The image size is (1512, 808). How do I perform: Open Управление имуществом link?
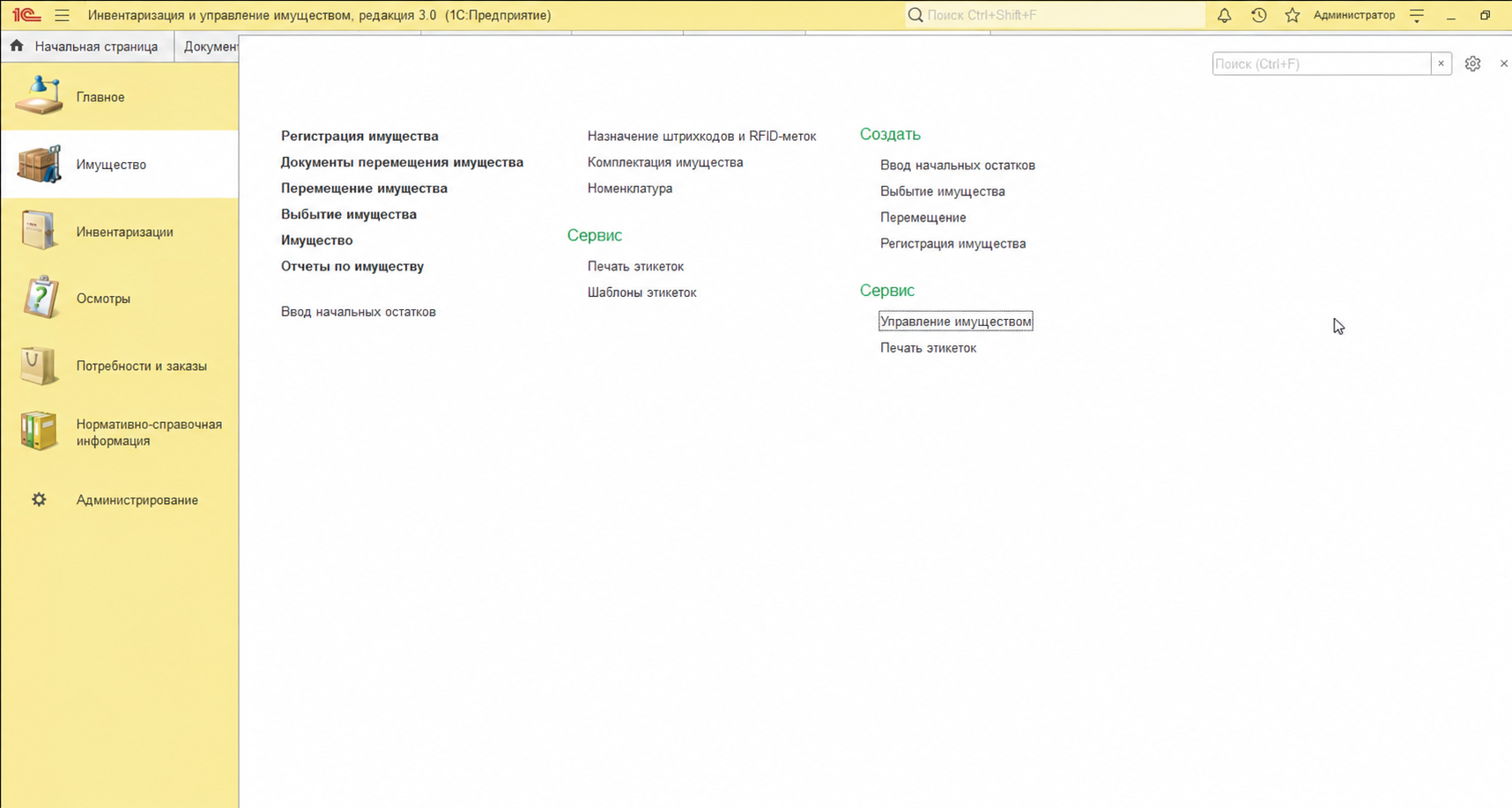pyautogui.click(x=955, y=322)
